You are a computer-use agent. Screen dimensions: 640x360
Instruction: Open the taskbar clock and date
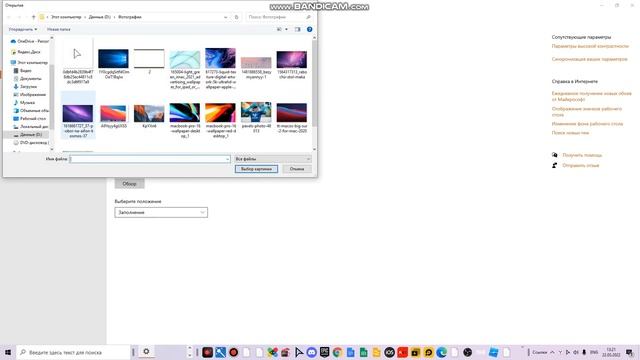click(x=611, y=352)
